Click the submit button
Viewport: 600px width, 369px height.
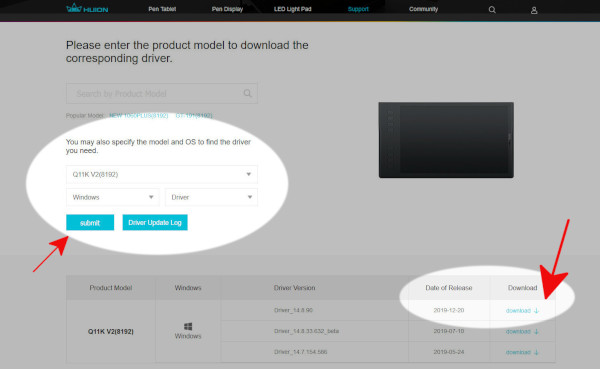[x=90, y=222]
